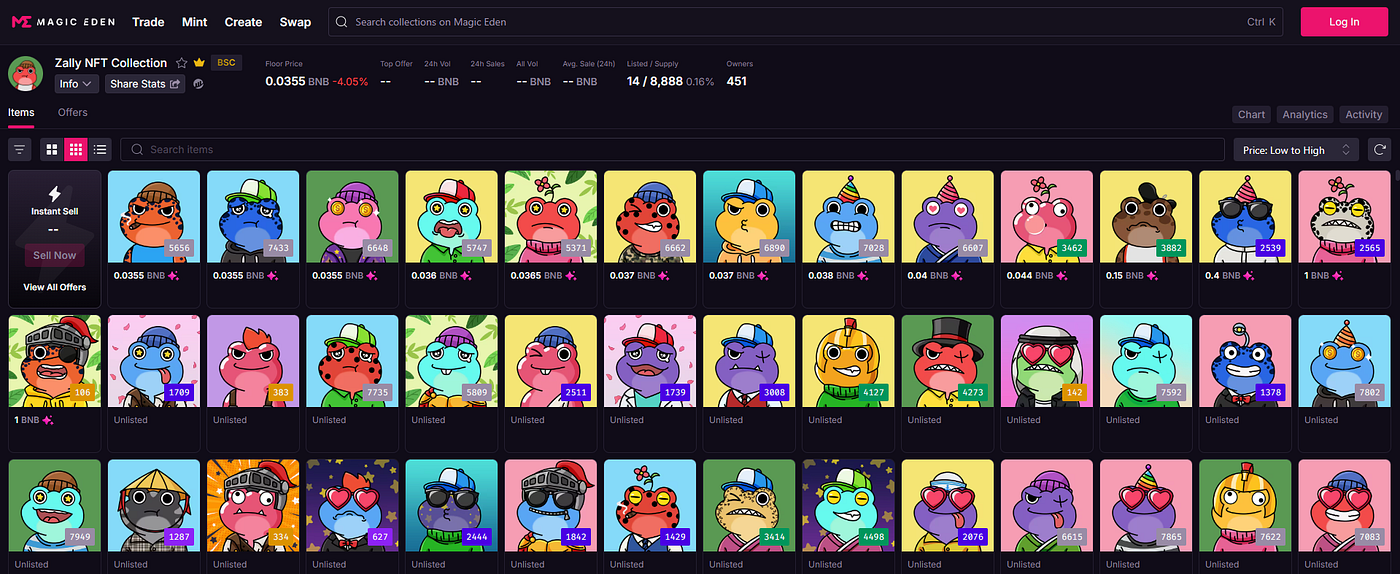The width and height of the screenshot is (1400, 574).
Task: Switch to list view
Action: (x=100, y=150)
